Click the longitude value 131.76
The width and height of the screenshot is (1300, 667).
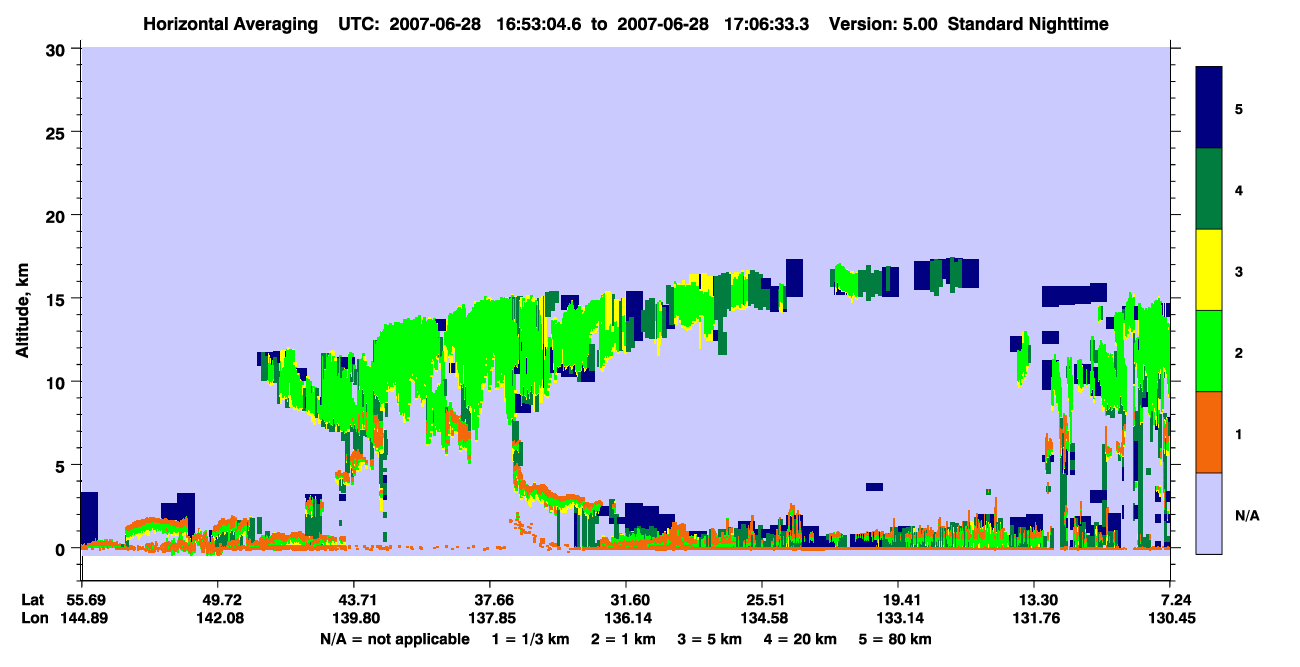[x=1034, y=618]
